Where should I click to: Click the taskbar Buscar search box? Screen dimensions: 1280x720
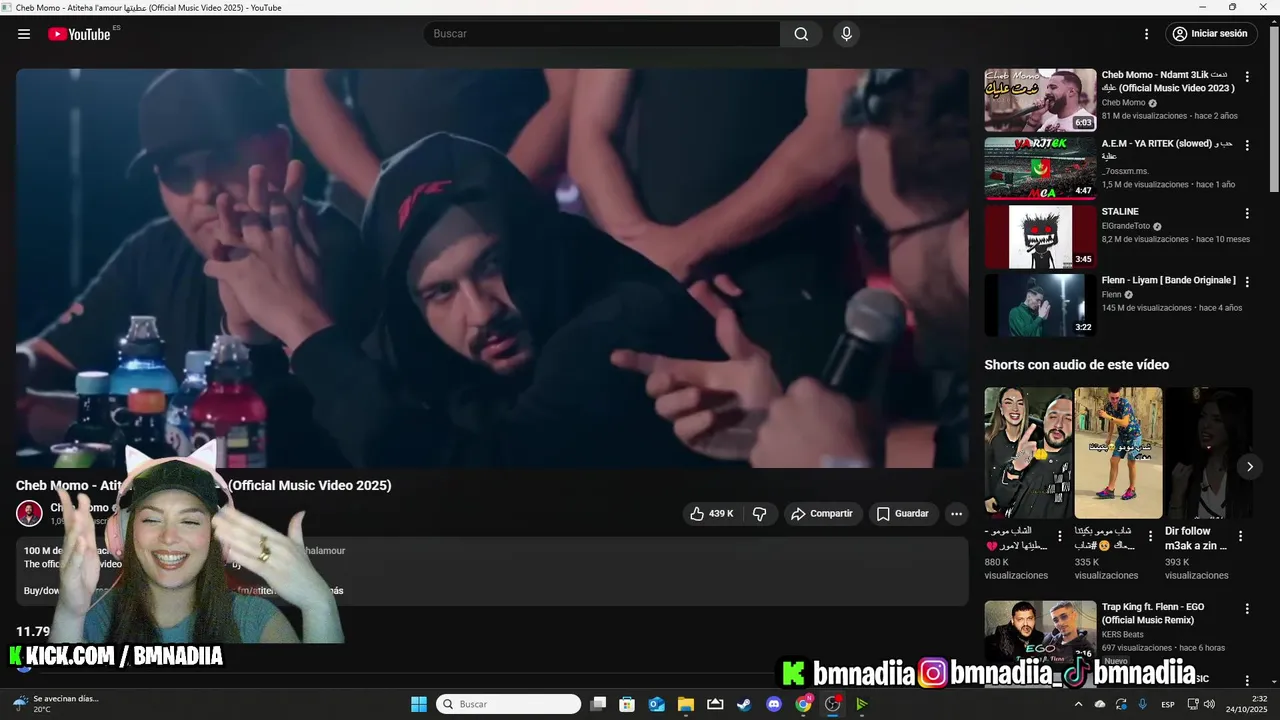[x=509, y=704]
